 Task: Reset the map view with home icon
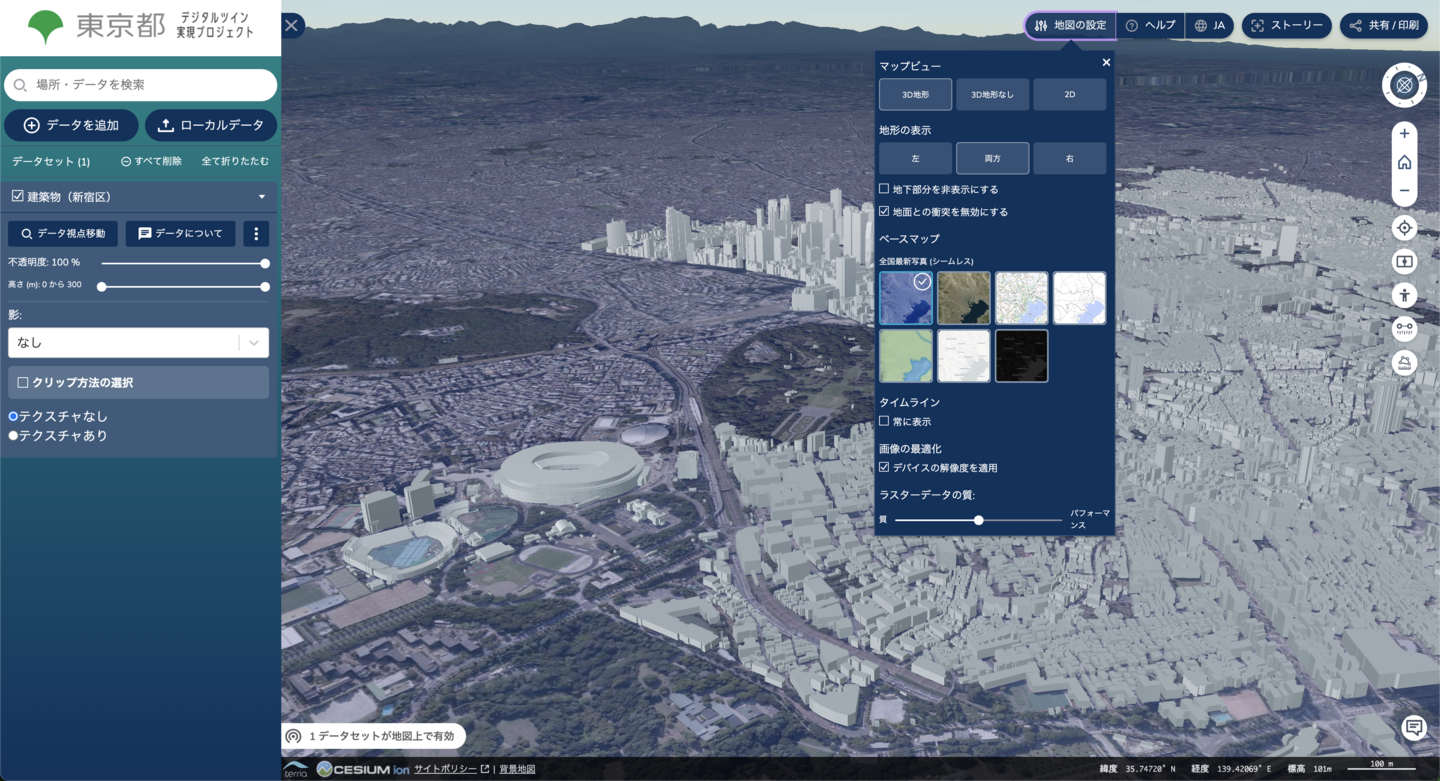coord(1404,162)
